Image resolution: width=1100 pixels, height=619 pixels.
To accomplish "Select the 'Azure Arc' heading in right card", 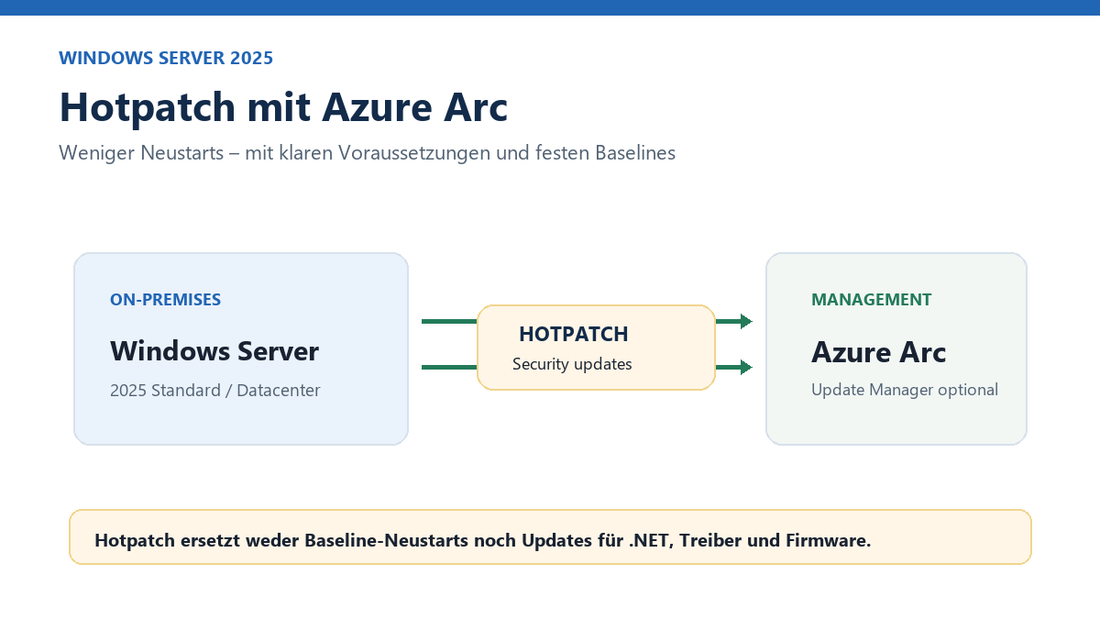I will click(878, 352).
